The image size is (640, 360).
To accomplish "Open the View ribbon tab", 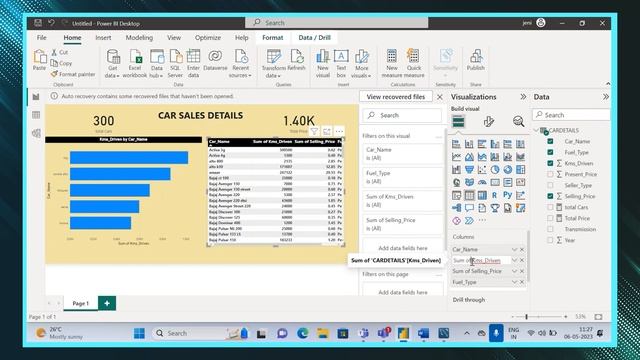I will pos(174,38).
